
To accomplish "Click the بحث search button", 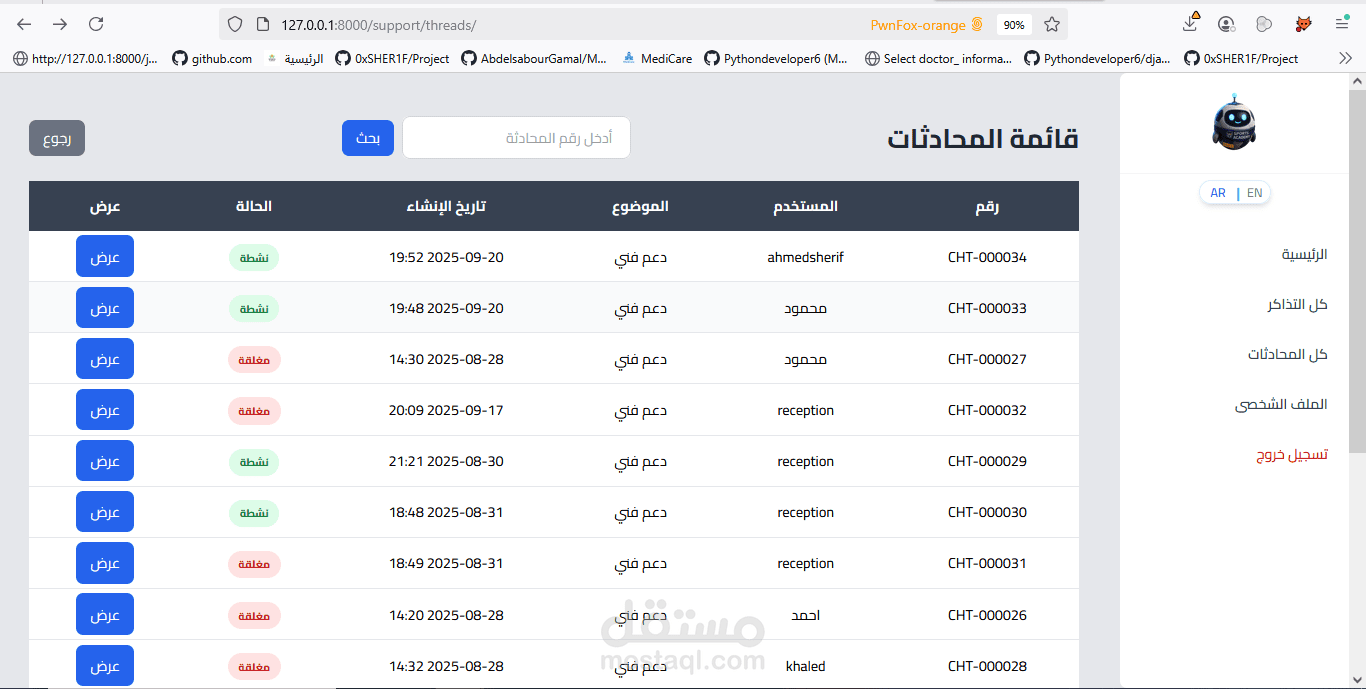I will point(368,138).
